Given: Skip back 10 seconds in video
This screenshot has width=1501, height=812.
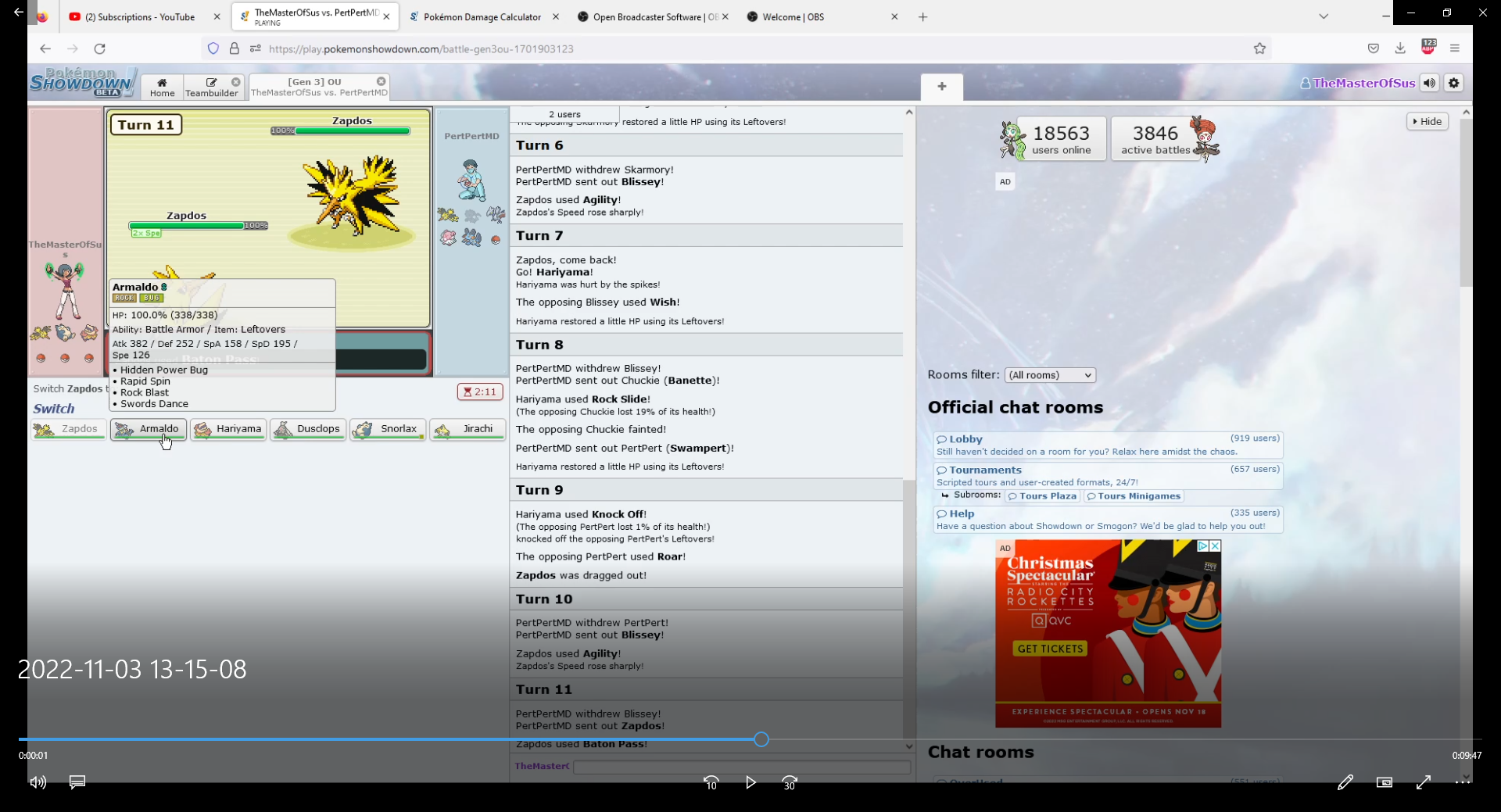Looking at the screenshot, I should (x=711, y=782).
